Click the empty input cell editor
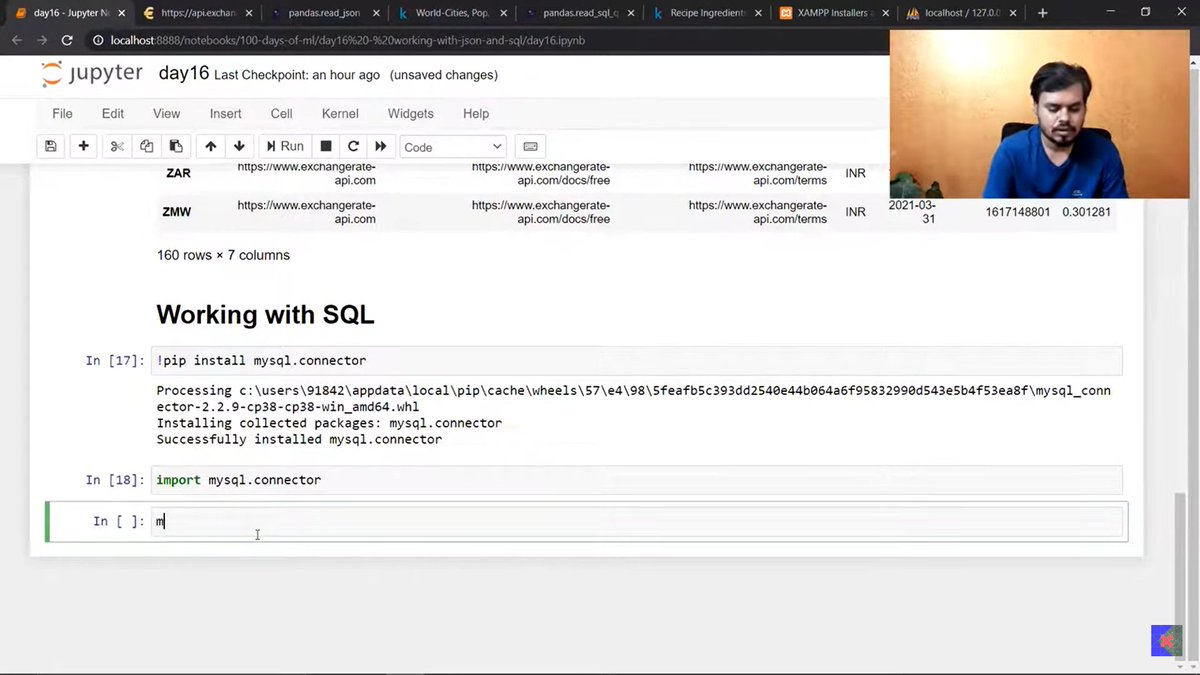 [636, 521]
